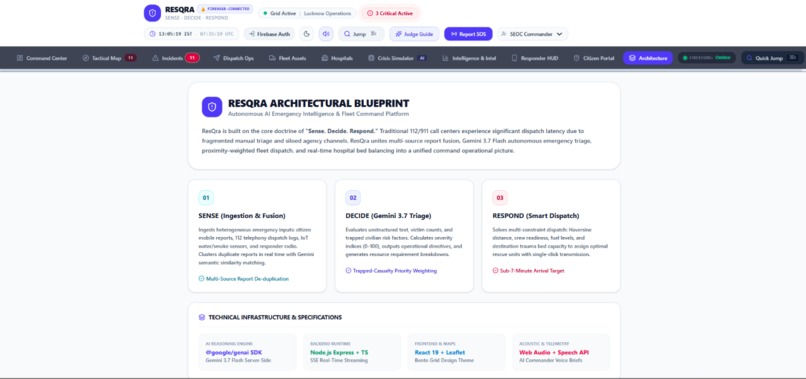
Task: Click Sub-7-Minute Arrival Target label
Action: [532, 270]
